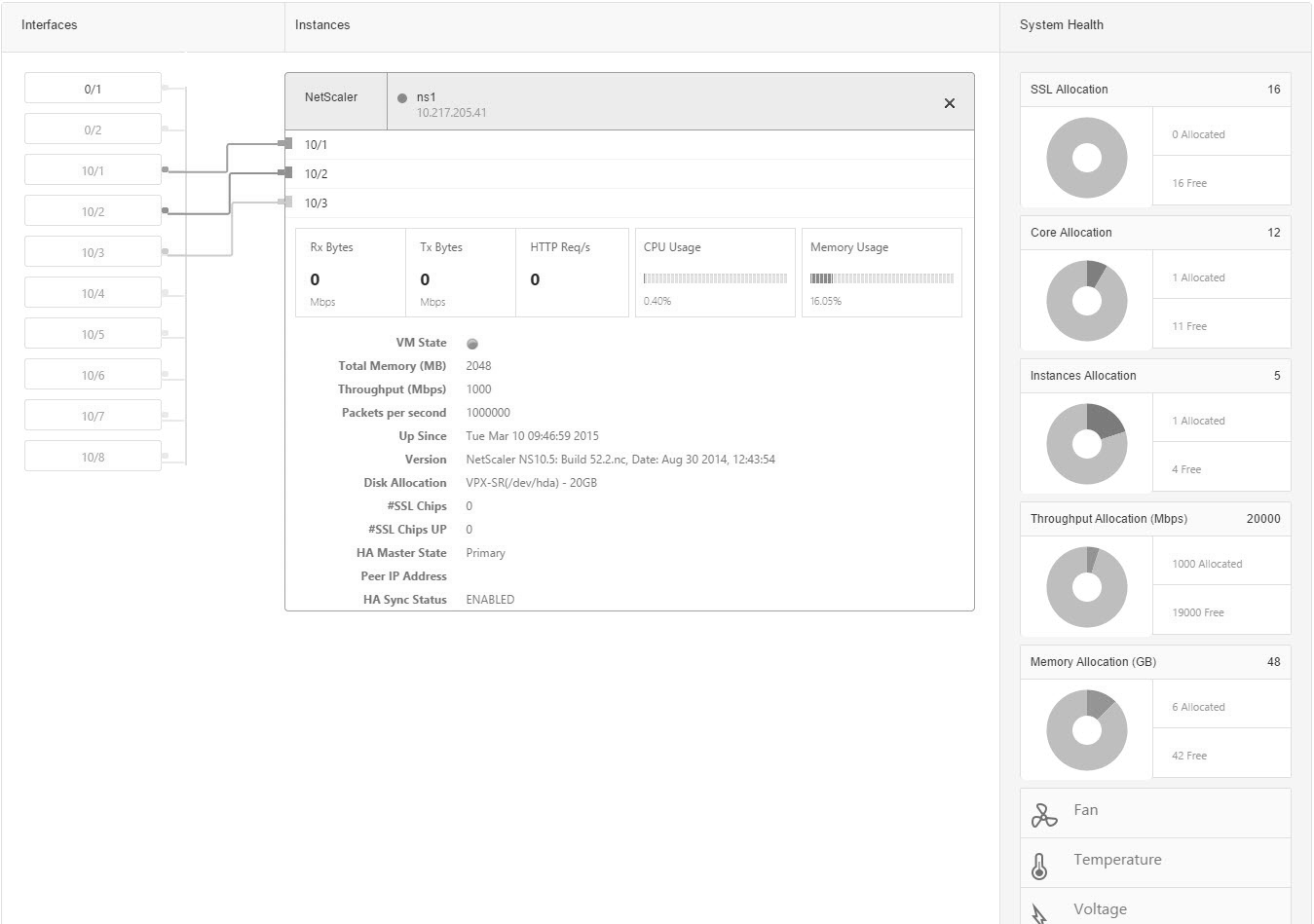Select interface 10/3 in Interfaces list

click(93, 251)
